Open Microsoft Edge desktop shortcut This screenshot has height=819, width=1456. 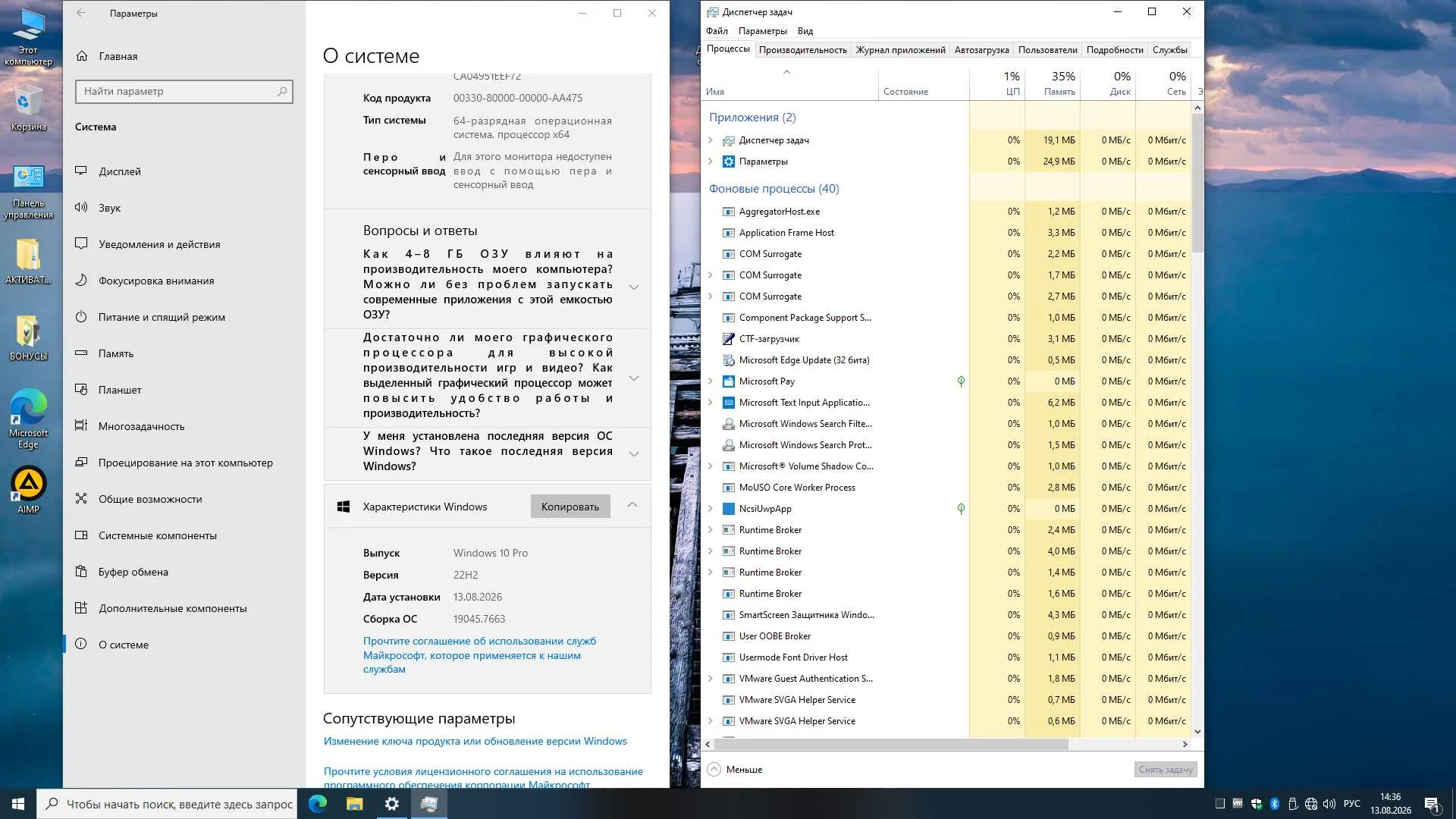coord(29,419)
